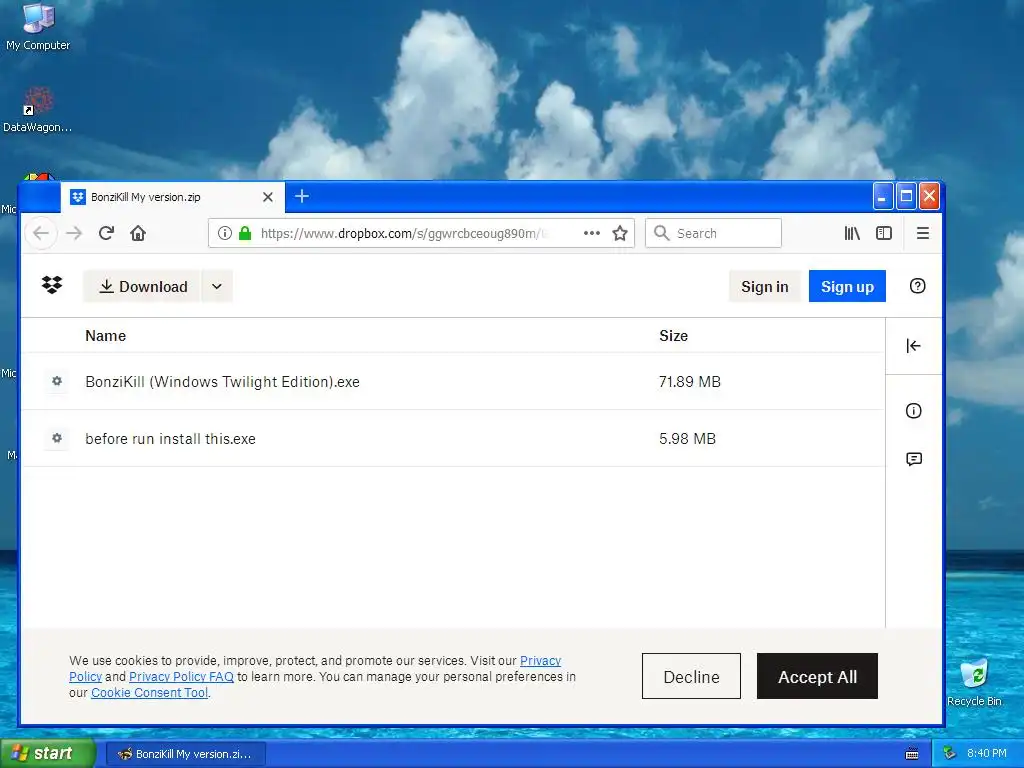Open the Library bookshelf icon

pyautogui.click(x=852, y=233)
